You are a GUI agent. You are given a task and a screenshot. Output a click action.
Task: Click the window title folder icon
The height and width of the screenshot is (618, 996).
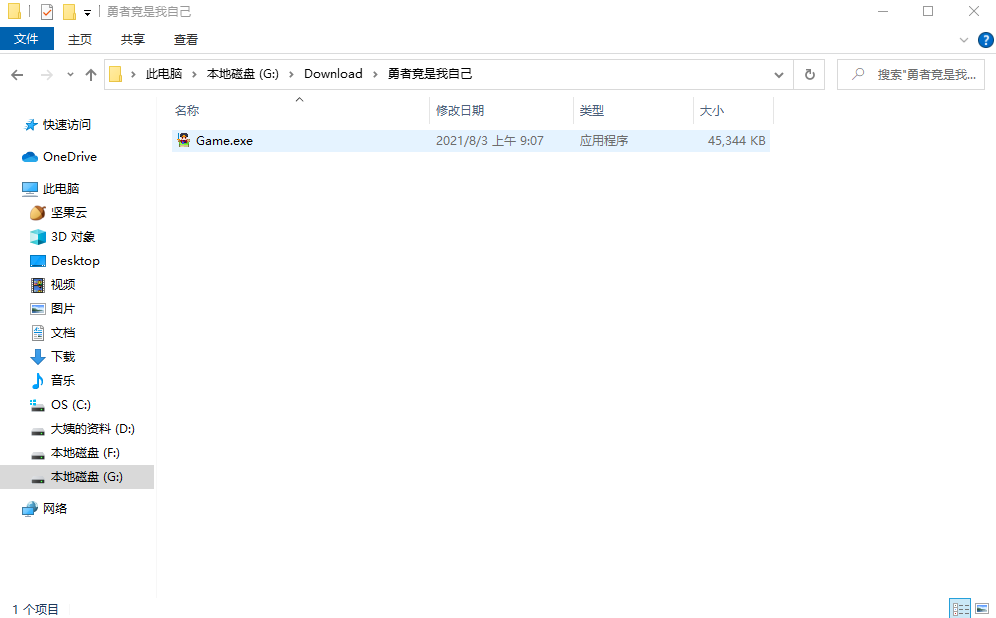(x=14, y=11)
